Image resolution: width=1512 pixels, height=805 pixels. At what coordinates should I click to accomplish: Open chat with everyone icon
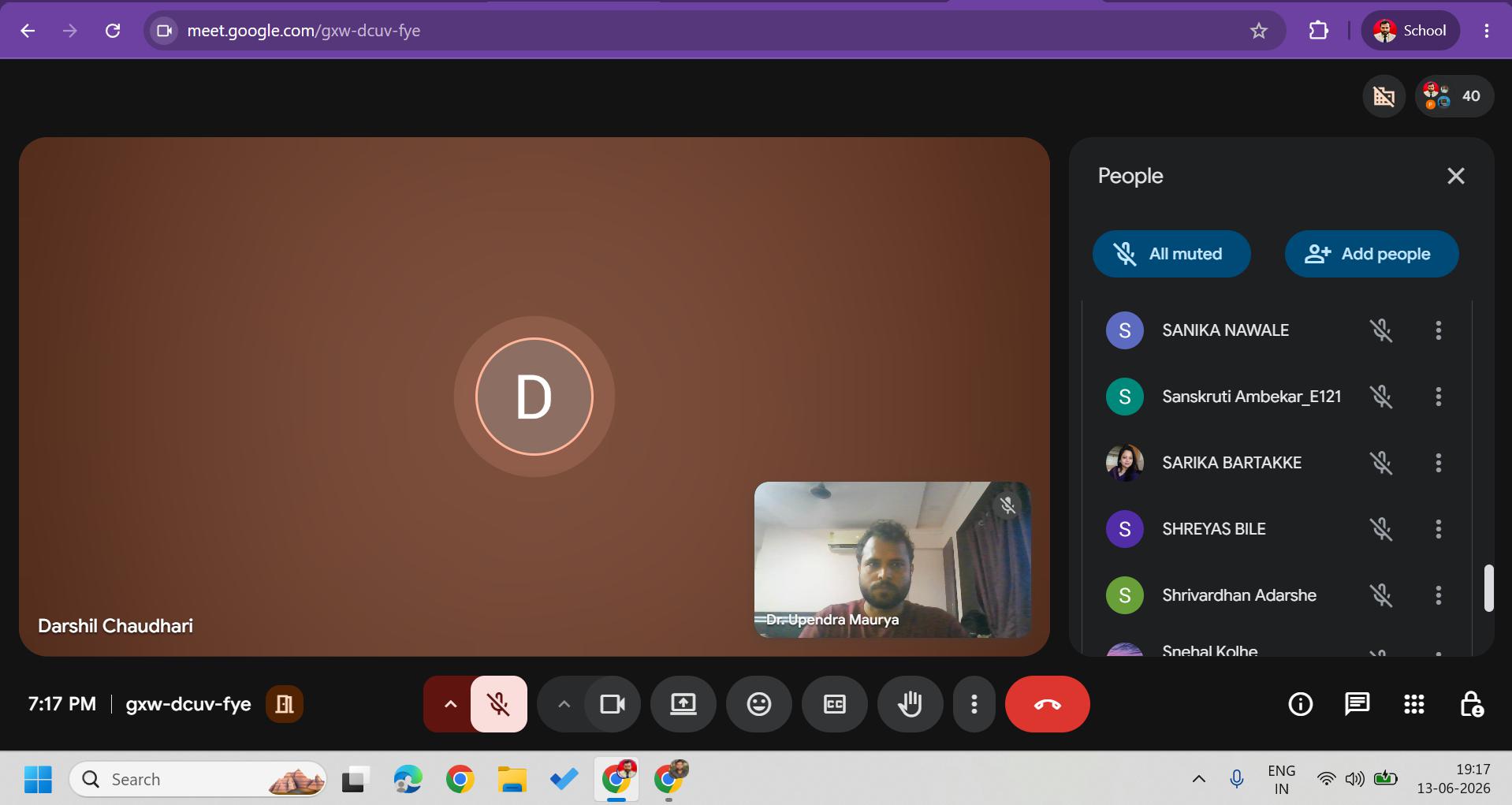click(1357, 704)
